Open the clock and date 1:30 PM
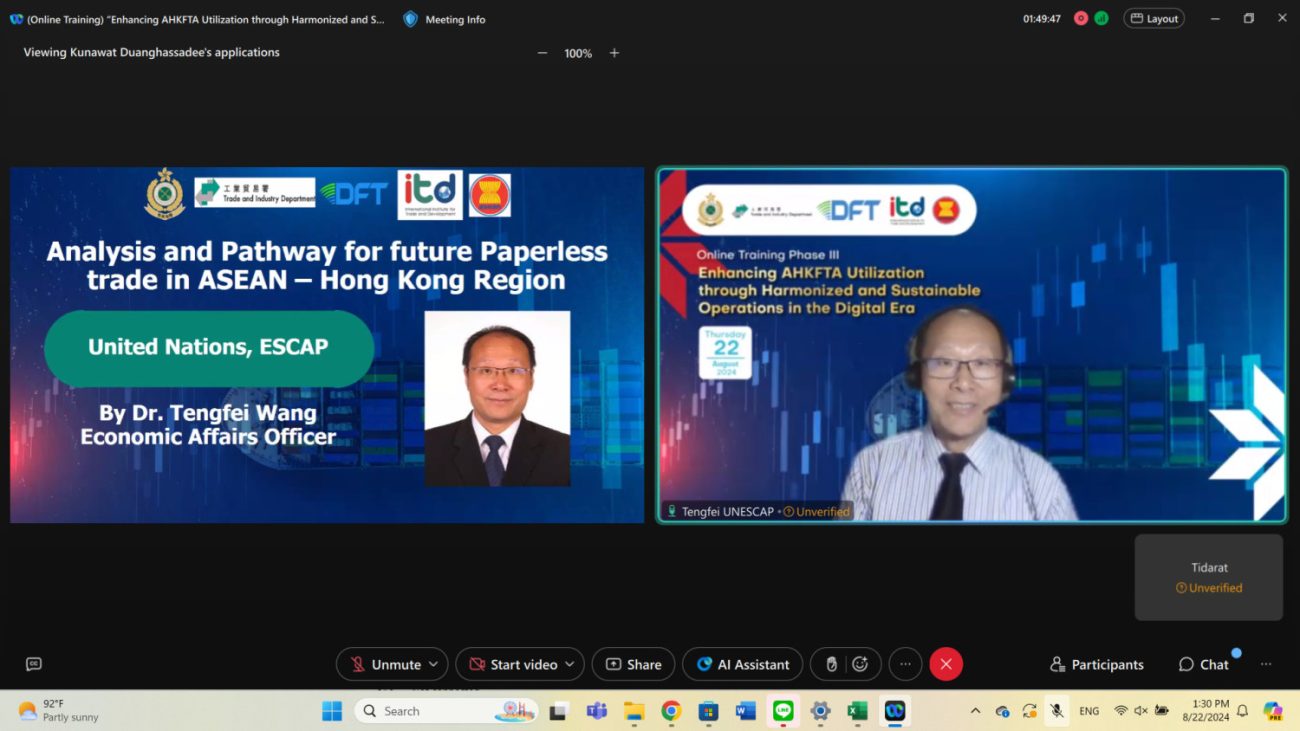 pos(1205,711)
